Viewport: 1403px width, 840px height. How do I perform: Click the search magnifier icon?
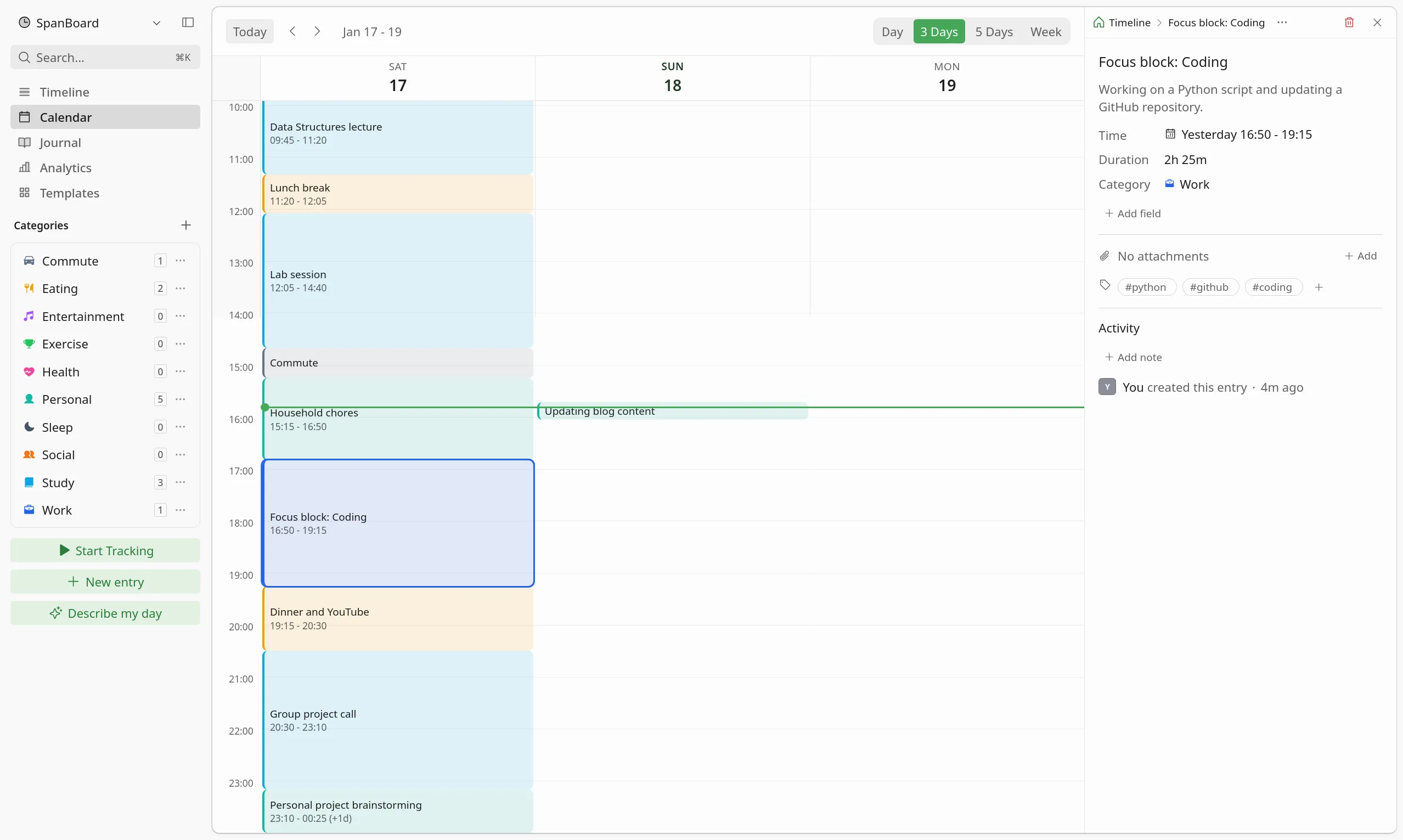click(24, 57)
